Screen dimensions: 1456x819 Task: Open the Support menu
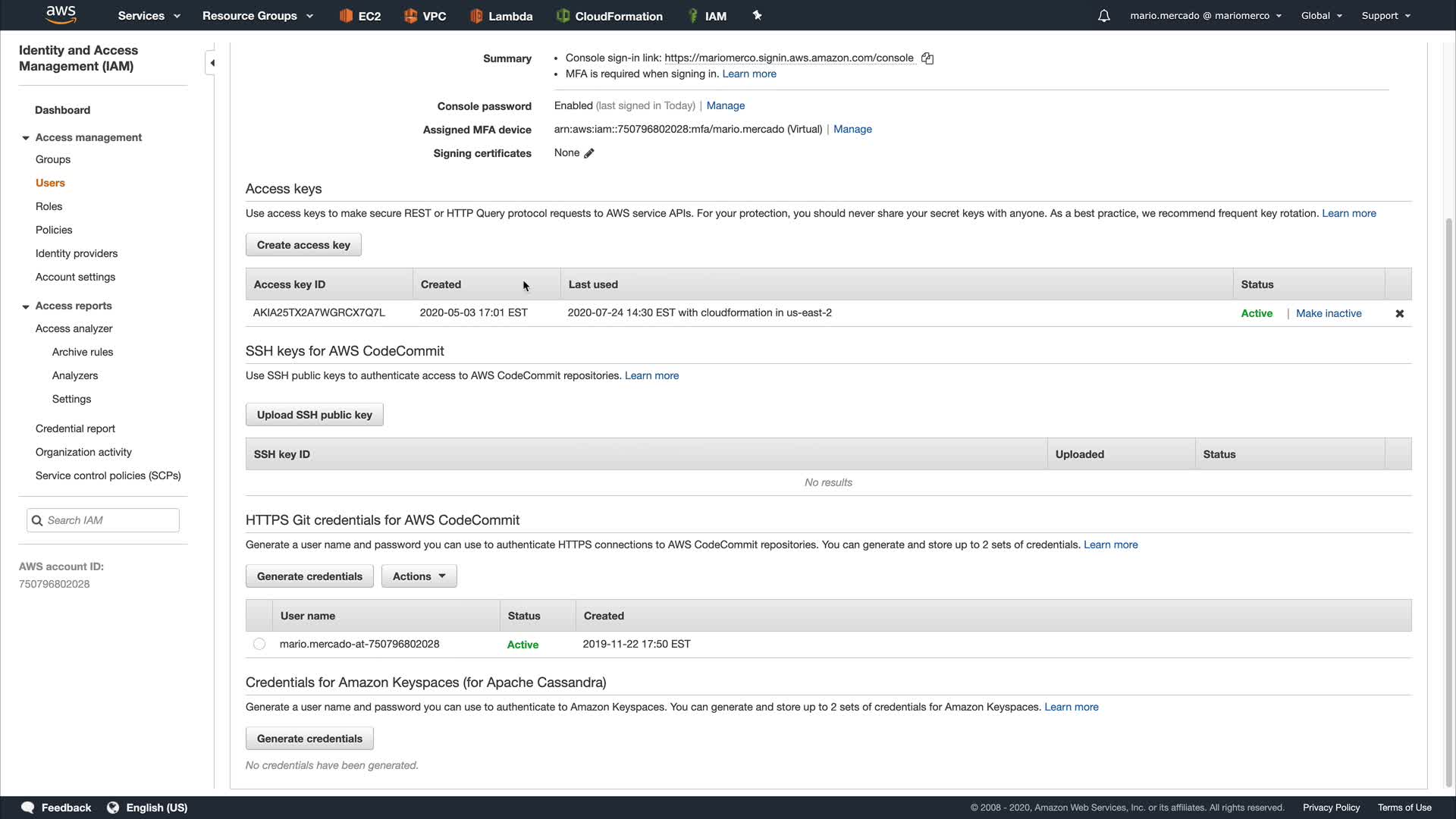coord(1385,16)
